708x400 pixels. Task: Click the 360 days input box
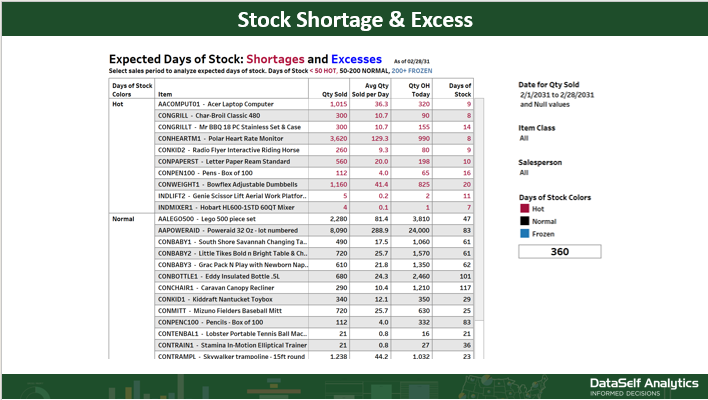[559, 252]
